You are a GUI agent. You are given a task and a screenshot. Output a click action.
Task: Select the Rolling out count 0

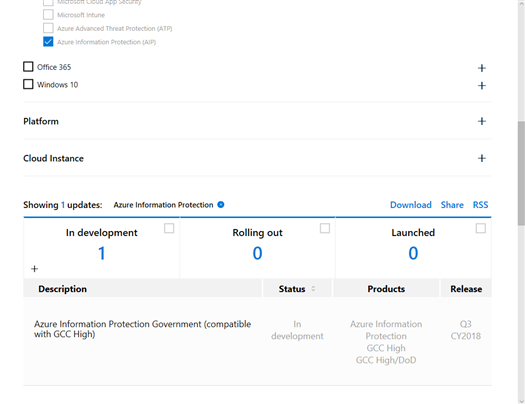click(x=257, y=253)
